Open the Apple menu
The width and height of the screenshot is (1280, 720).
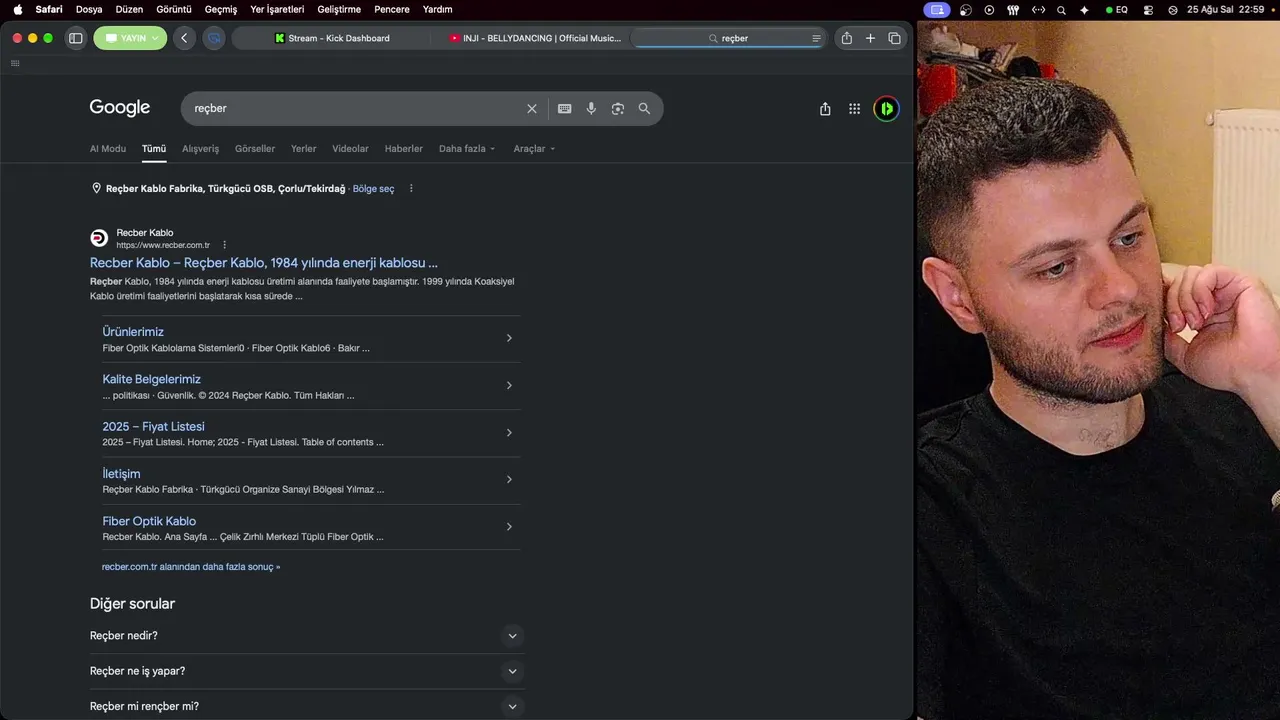[17, 9]
